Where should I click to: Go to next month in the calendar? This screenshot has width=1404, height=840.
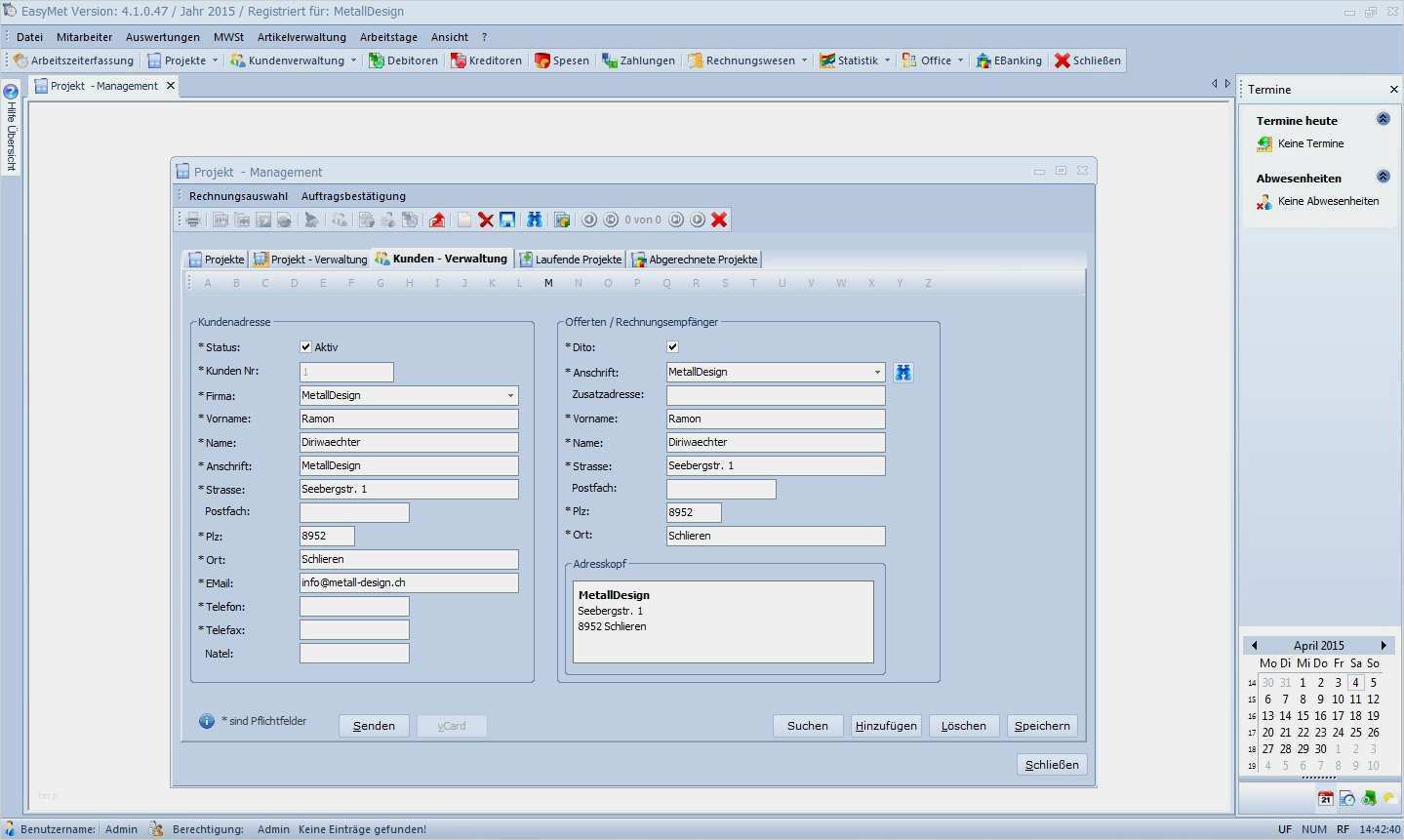pos(1383,646)
